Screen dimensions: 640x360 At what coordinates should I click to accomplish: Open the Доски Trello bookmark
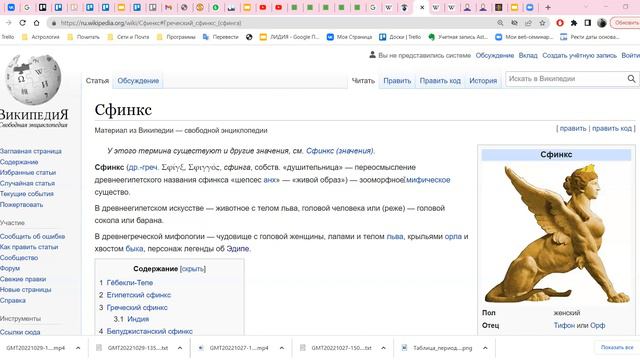point(400,37)
